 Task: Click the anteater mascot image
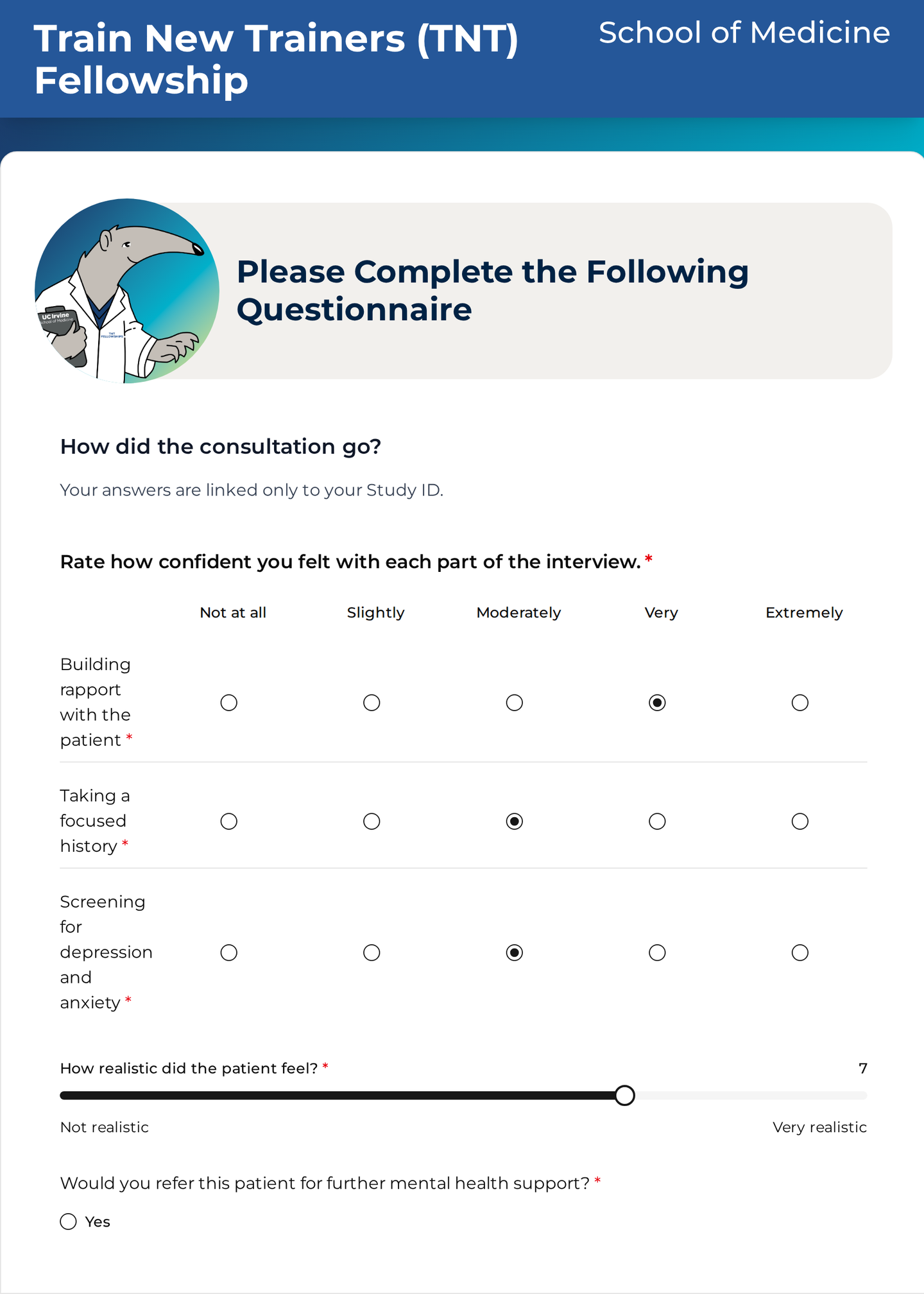(127, 291)
